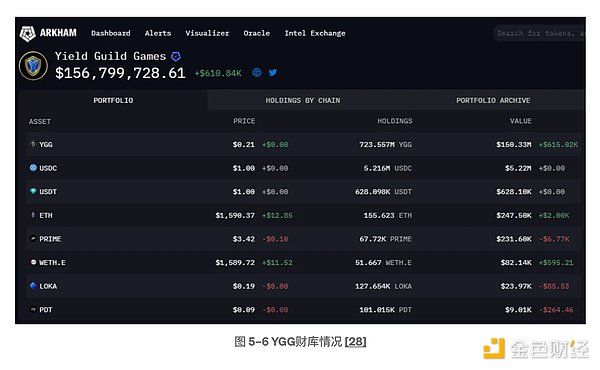The image size is (600, 370).
Task: Open the PRIME asset name
Action: [x=50, y=239]
